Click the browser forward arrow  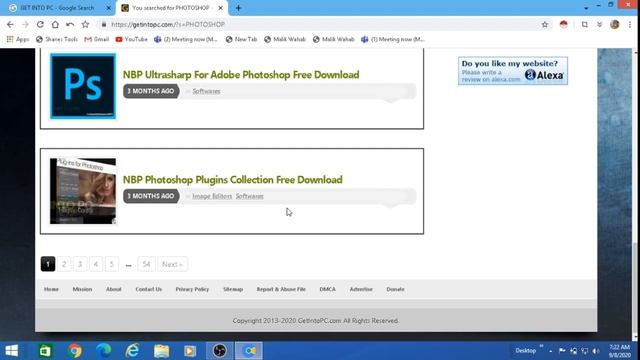25,24
